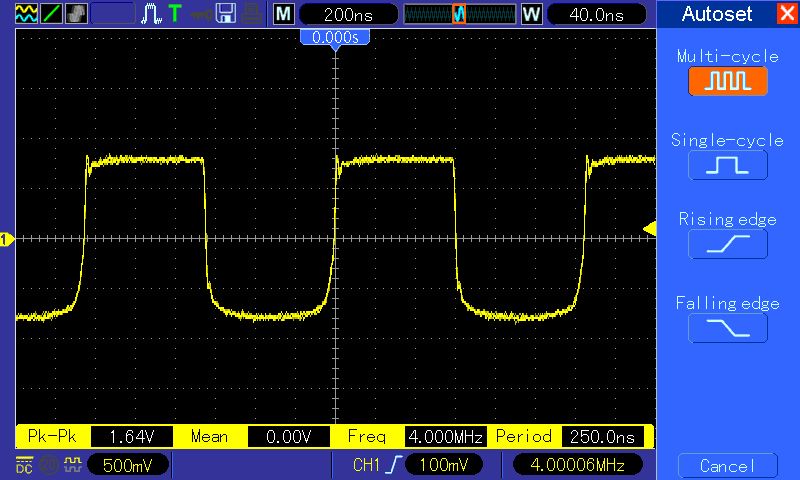Click the waveform overview position bar

point(458,14)
